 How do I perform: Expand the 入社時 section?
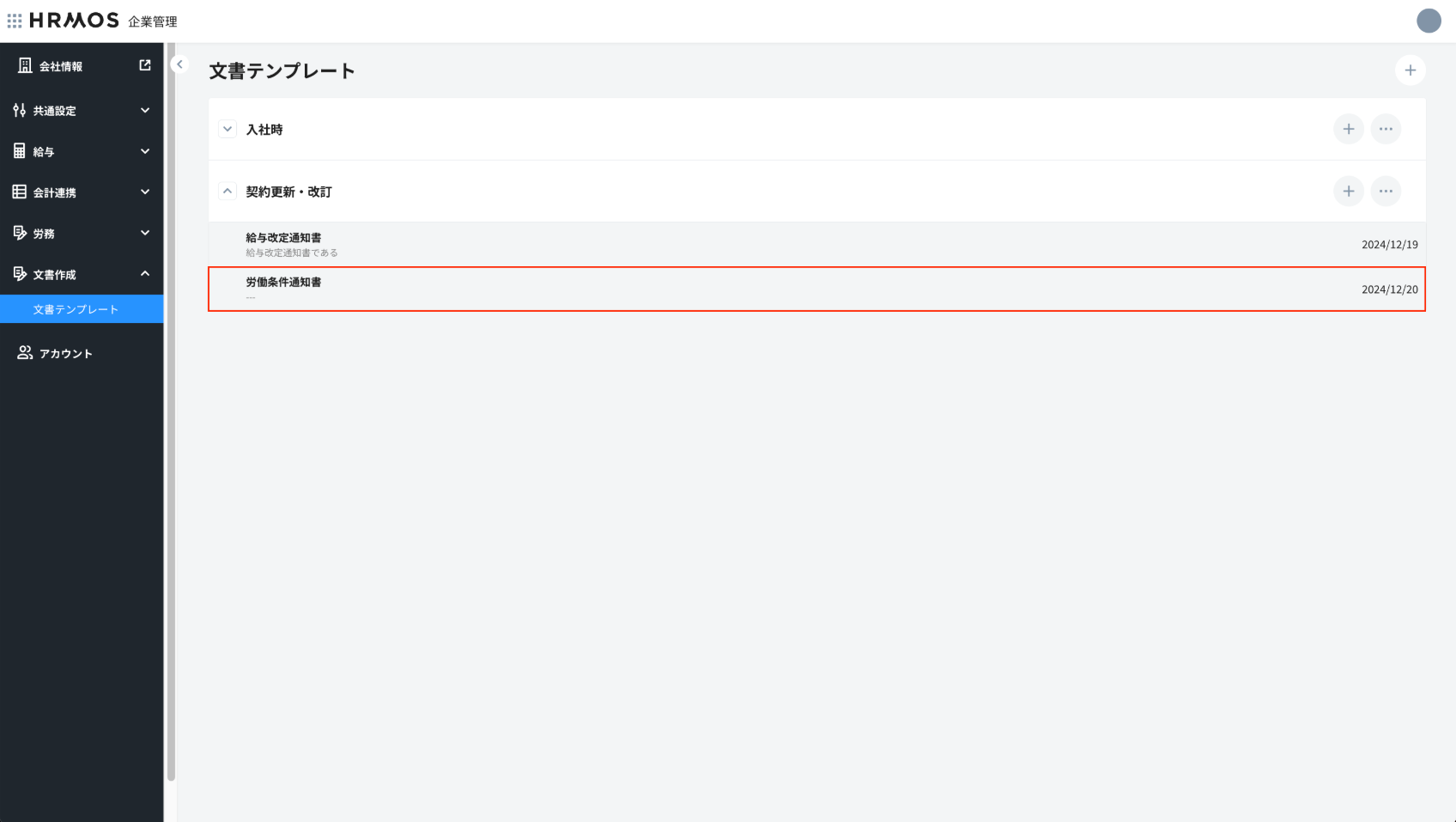(x=227, y=129)
